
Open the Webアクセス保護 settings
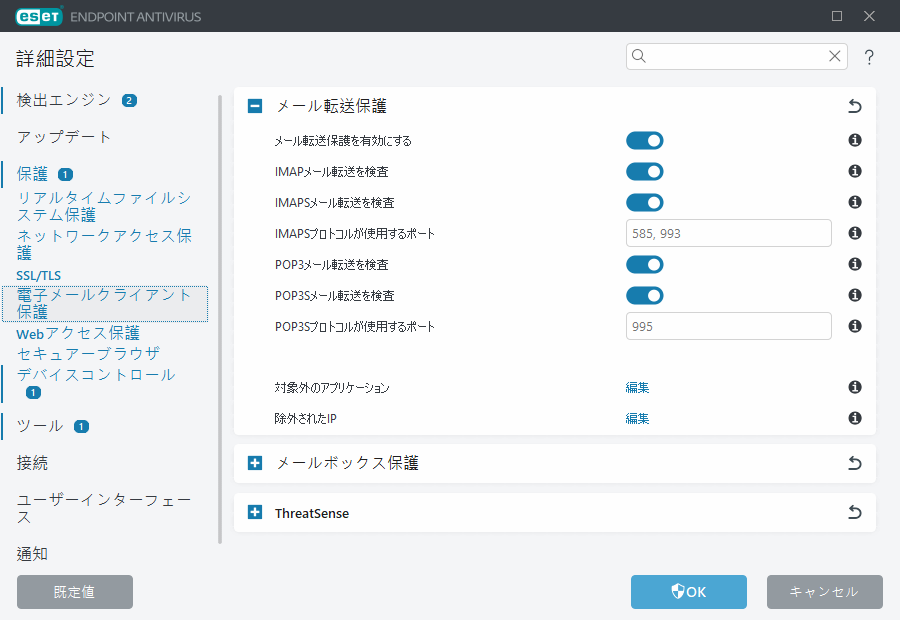click(79, 333)
